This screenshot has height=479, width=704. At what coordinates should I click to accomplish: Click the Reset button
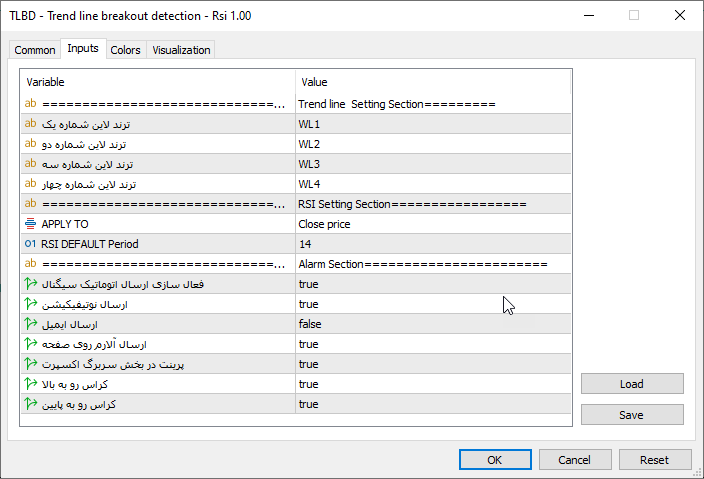point(654,460)
